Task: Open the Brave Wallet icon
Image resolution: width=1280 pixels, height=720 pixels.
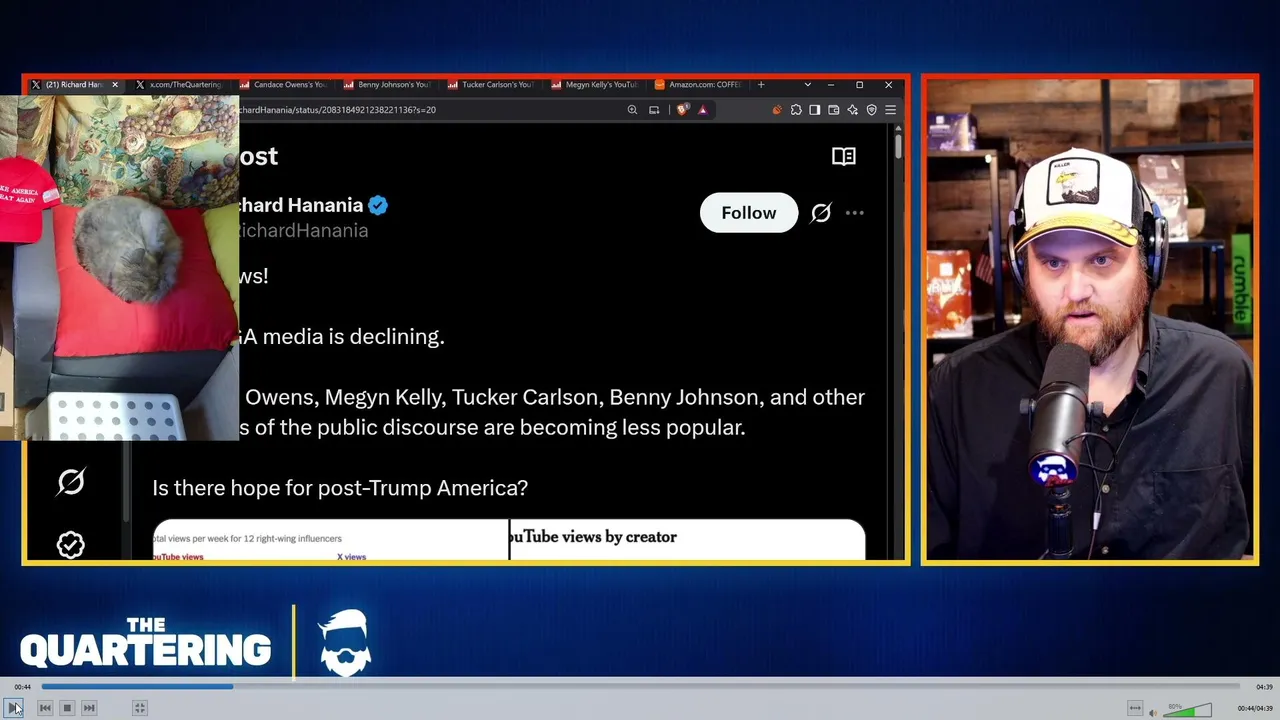Action: 834,110
